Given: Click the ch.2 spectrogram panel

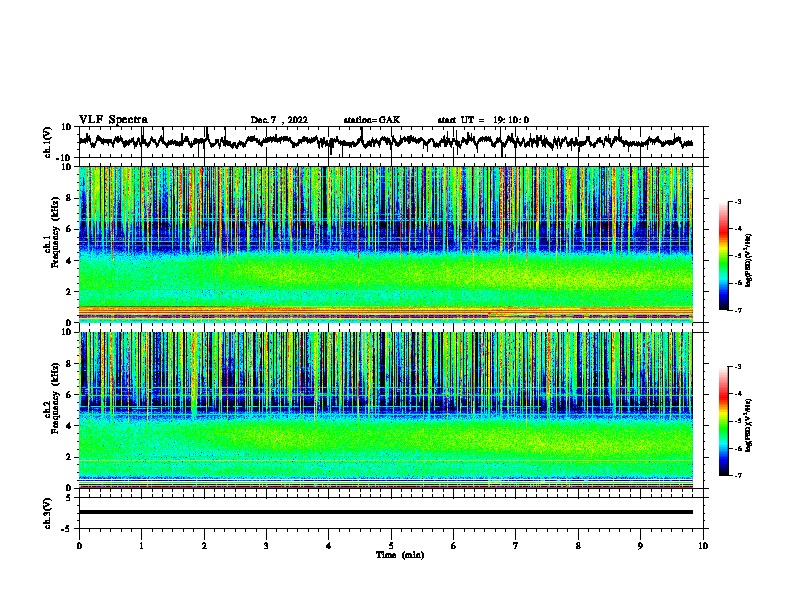Looking at the screenshot, I should click(386, 410).
